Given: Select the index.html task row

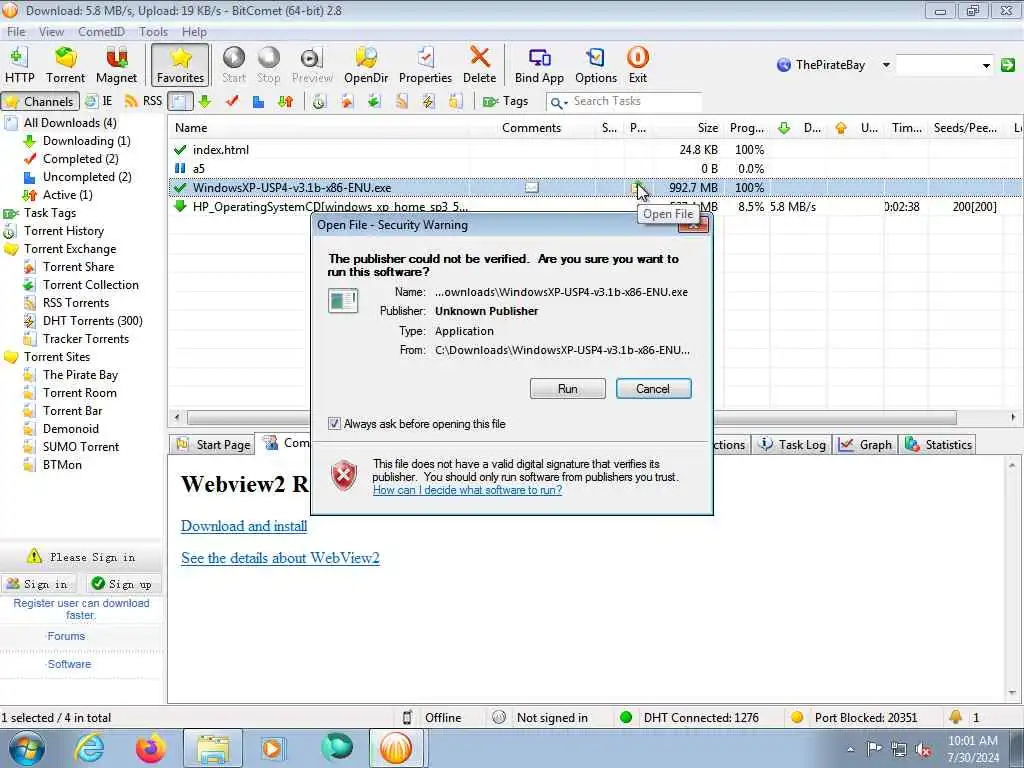Looking at the screenshot, I should click(x=594, y=150).
